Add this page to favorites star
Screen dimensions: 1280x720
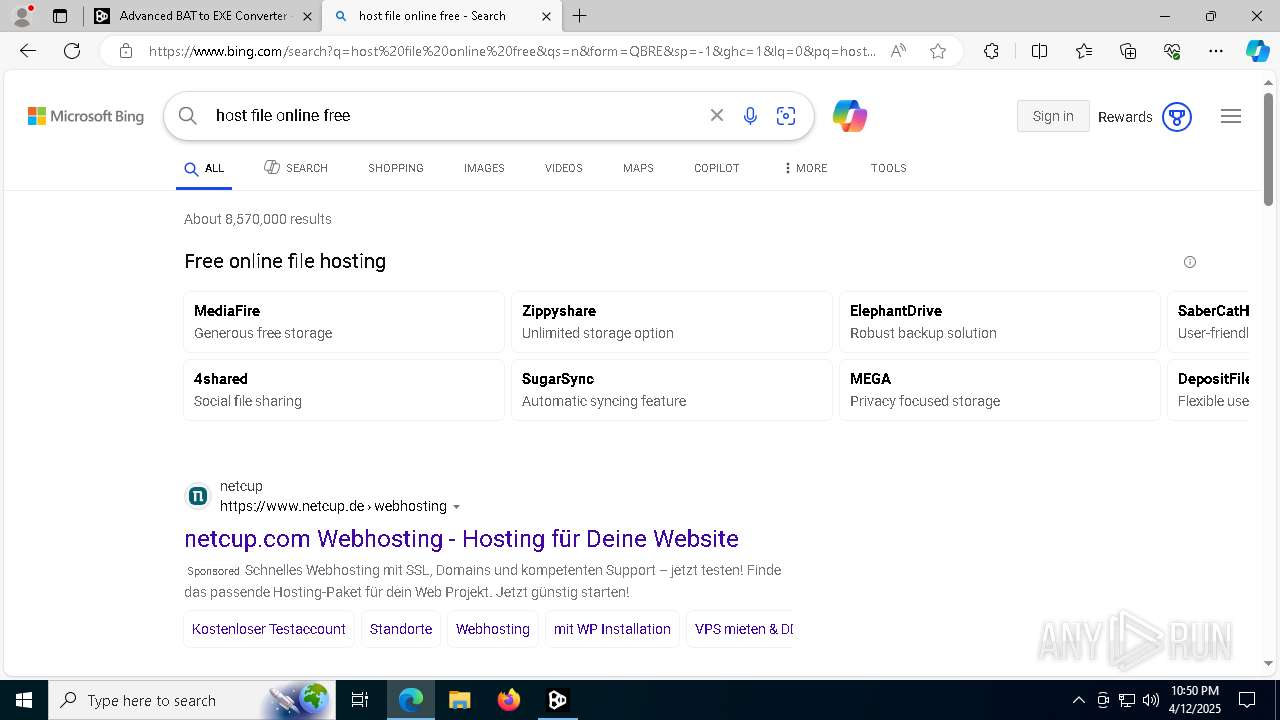[x=938, y=51]
